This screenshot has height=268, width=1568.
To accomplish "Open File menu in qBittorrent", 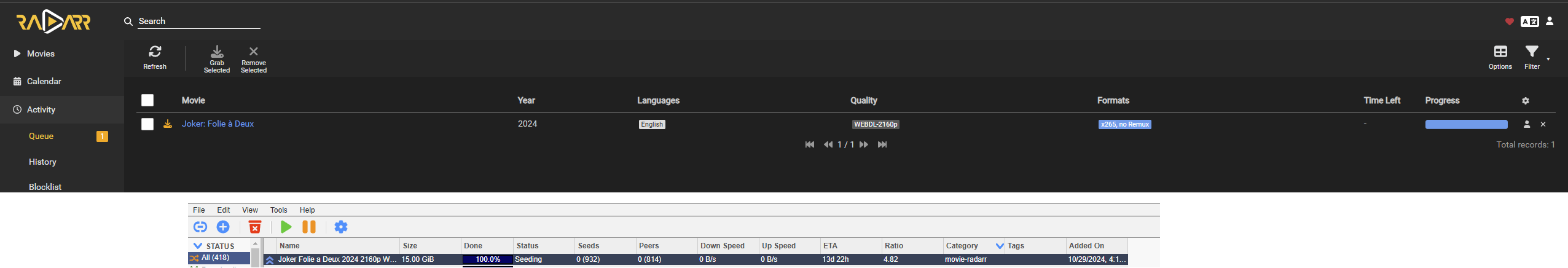I will (x=199, y=210).
